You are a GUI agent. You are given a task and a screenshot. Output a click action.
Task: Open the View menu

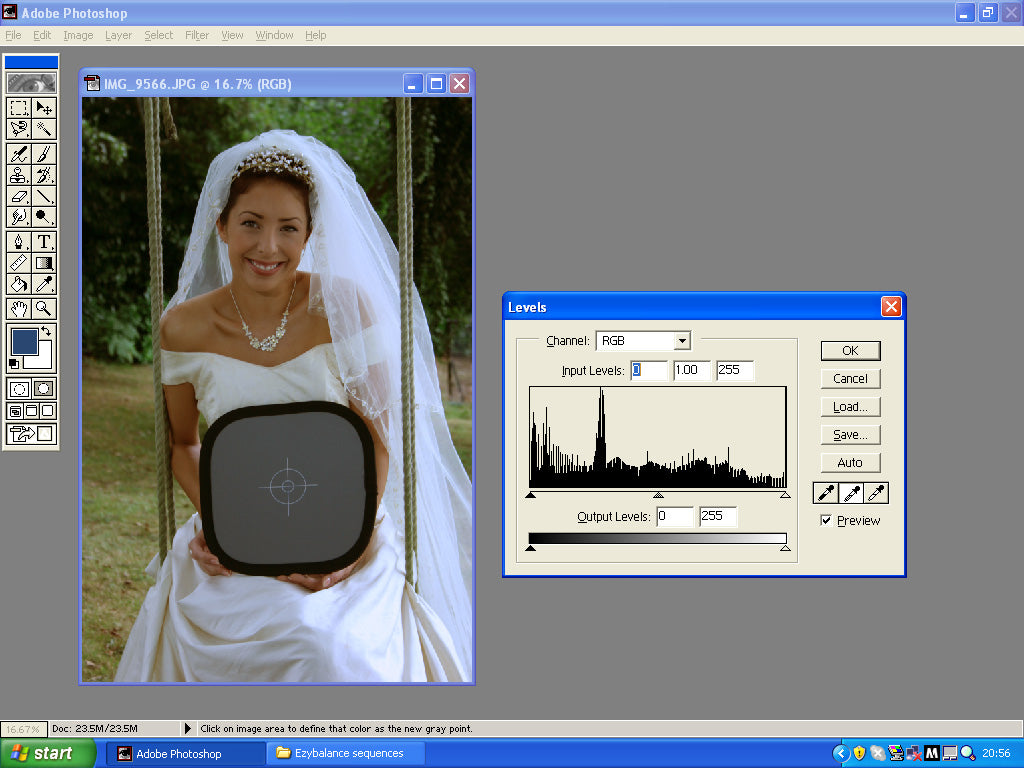pyautogui.click(x=232, y=35)
